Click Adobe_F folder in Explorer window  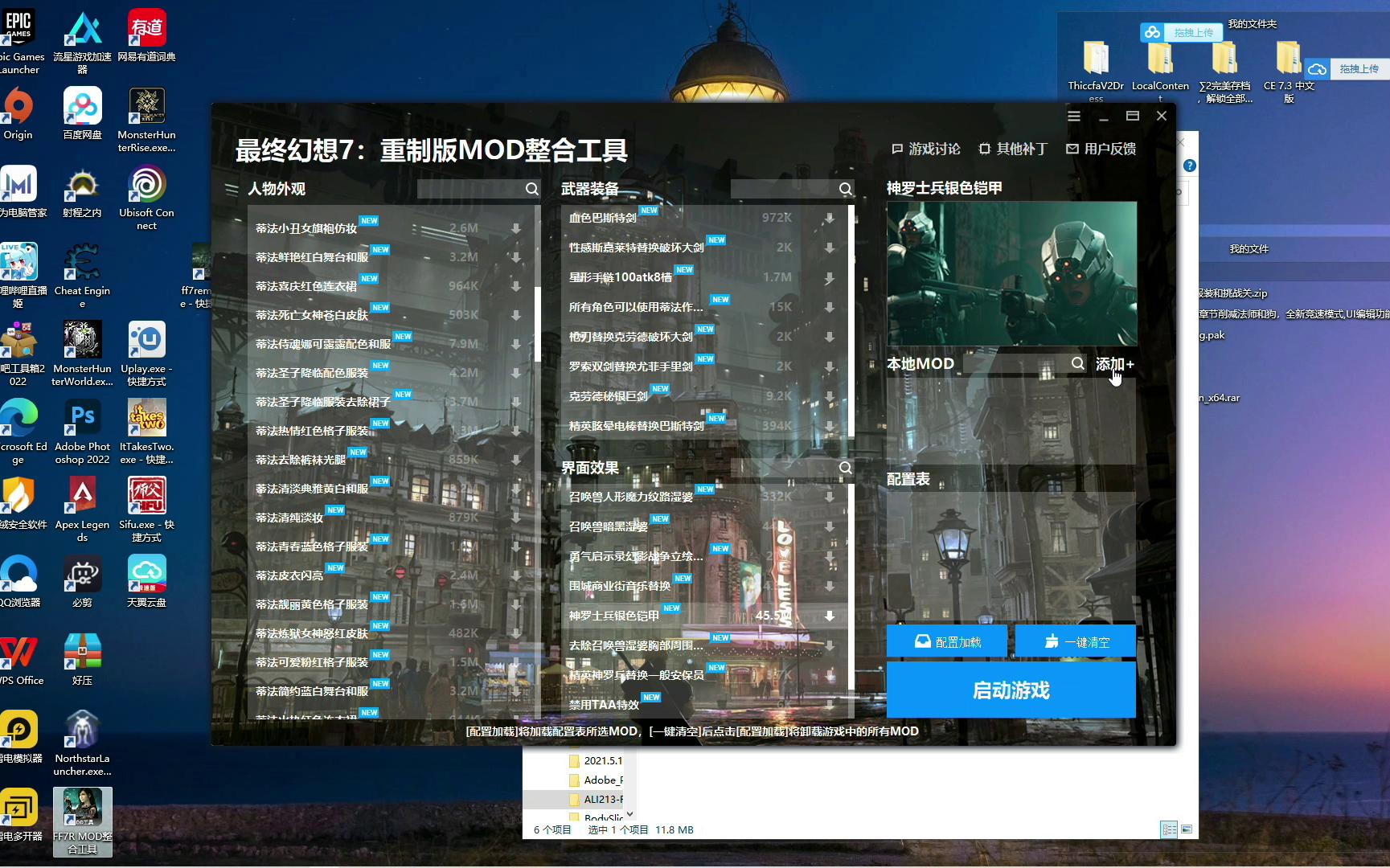[x=595, y=780]
